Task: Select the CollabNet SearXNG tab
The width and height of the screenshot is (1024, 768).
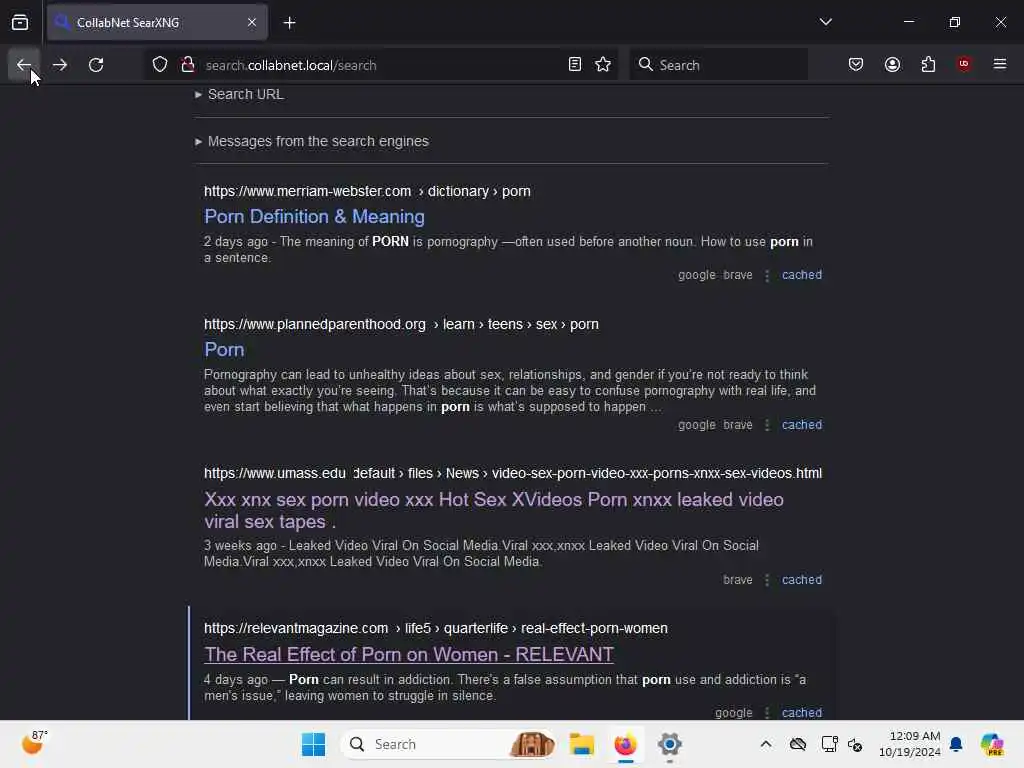Action: tap(157, 22)
